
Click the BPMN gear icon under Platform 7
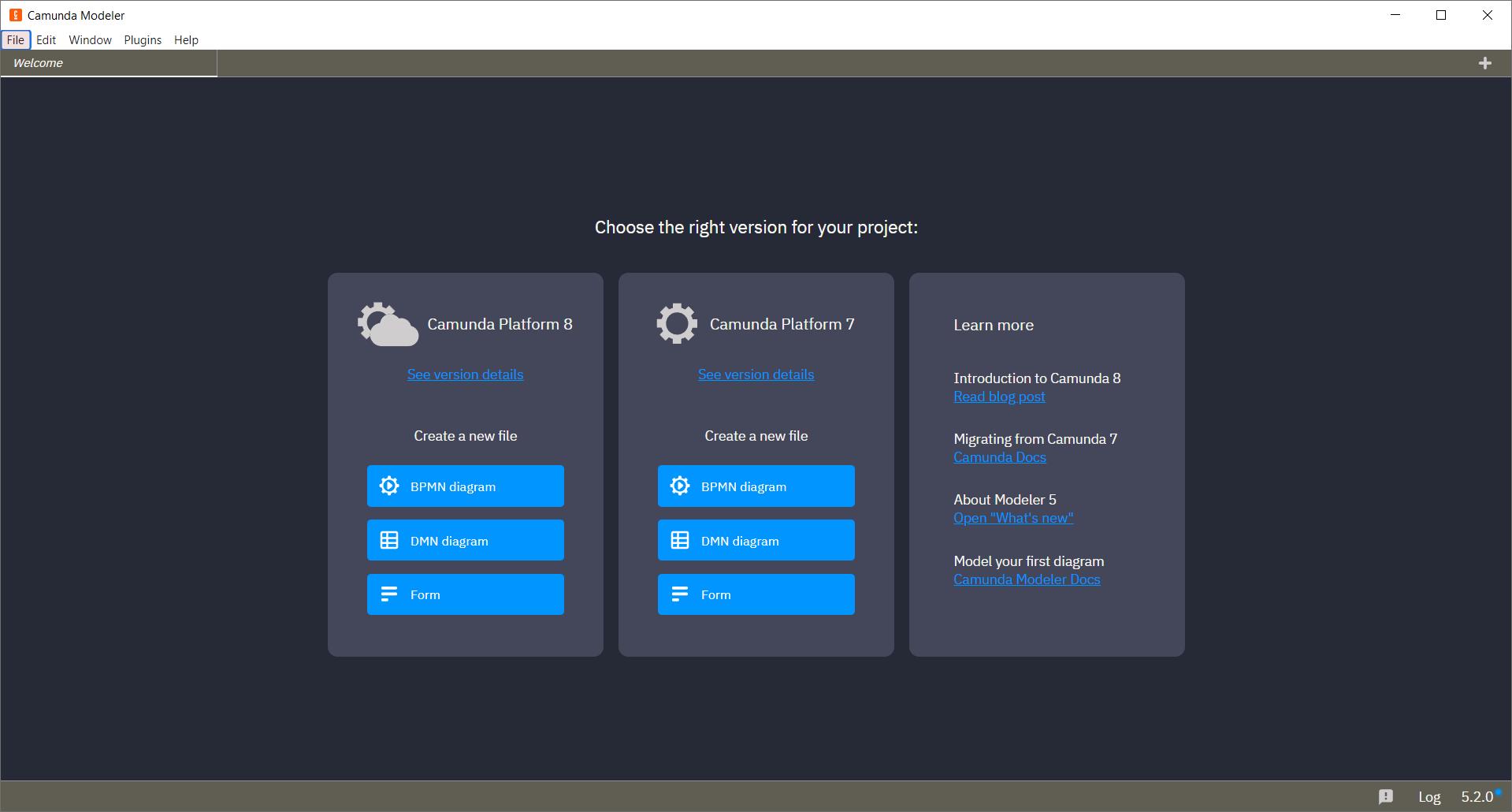tap(680, 486)
